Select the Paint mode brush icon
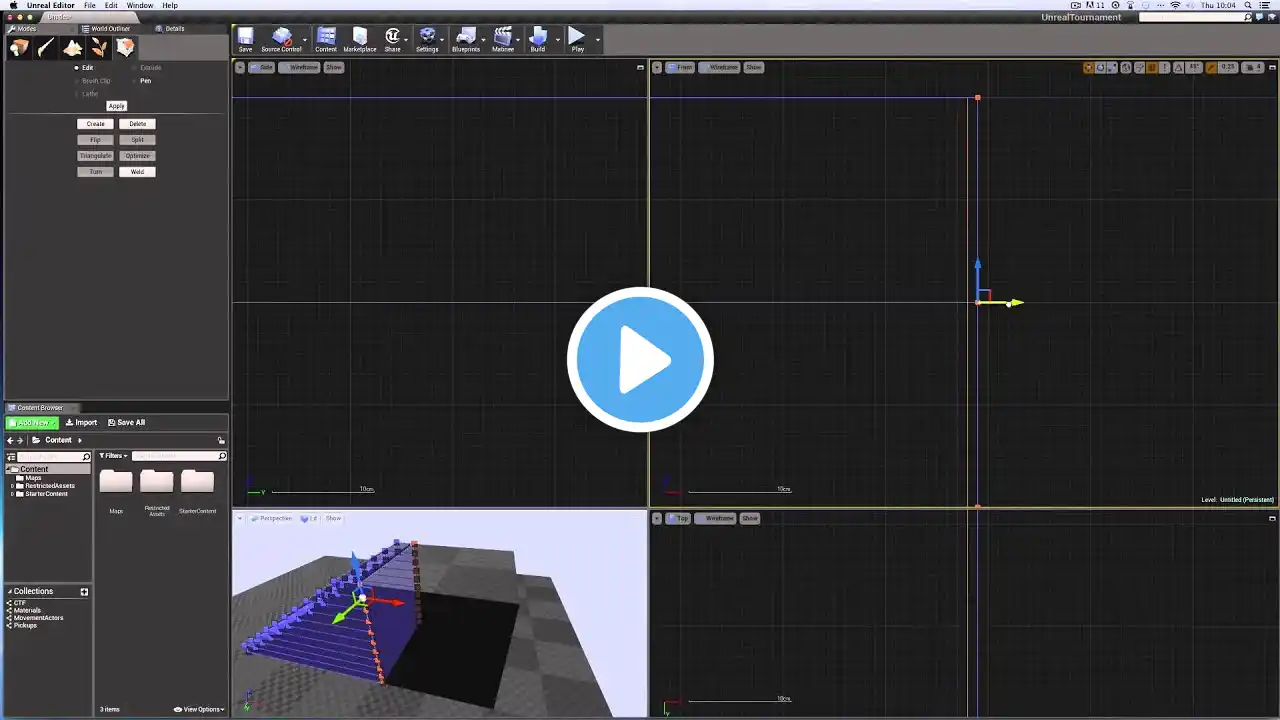1280x720 pixels. [x=46, y=48]
